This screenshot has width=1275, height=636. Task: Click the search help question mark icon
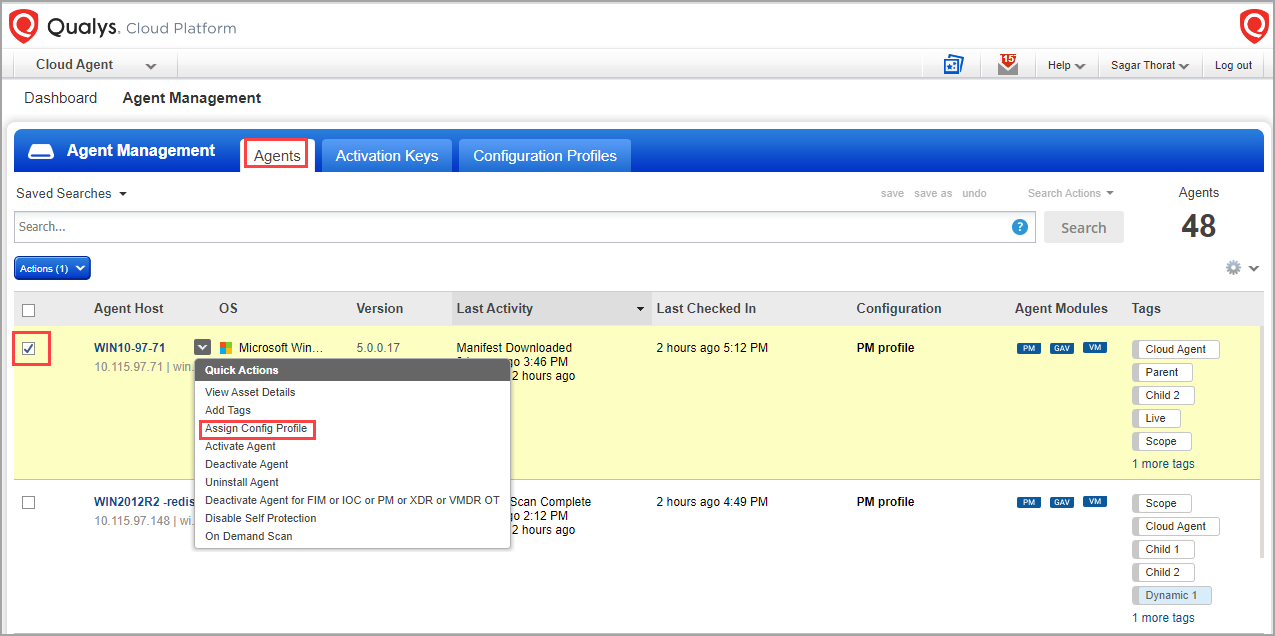(1019, 227)
